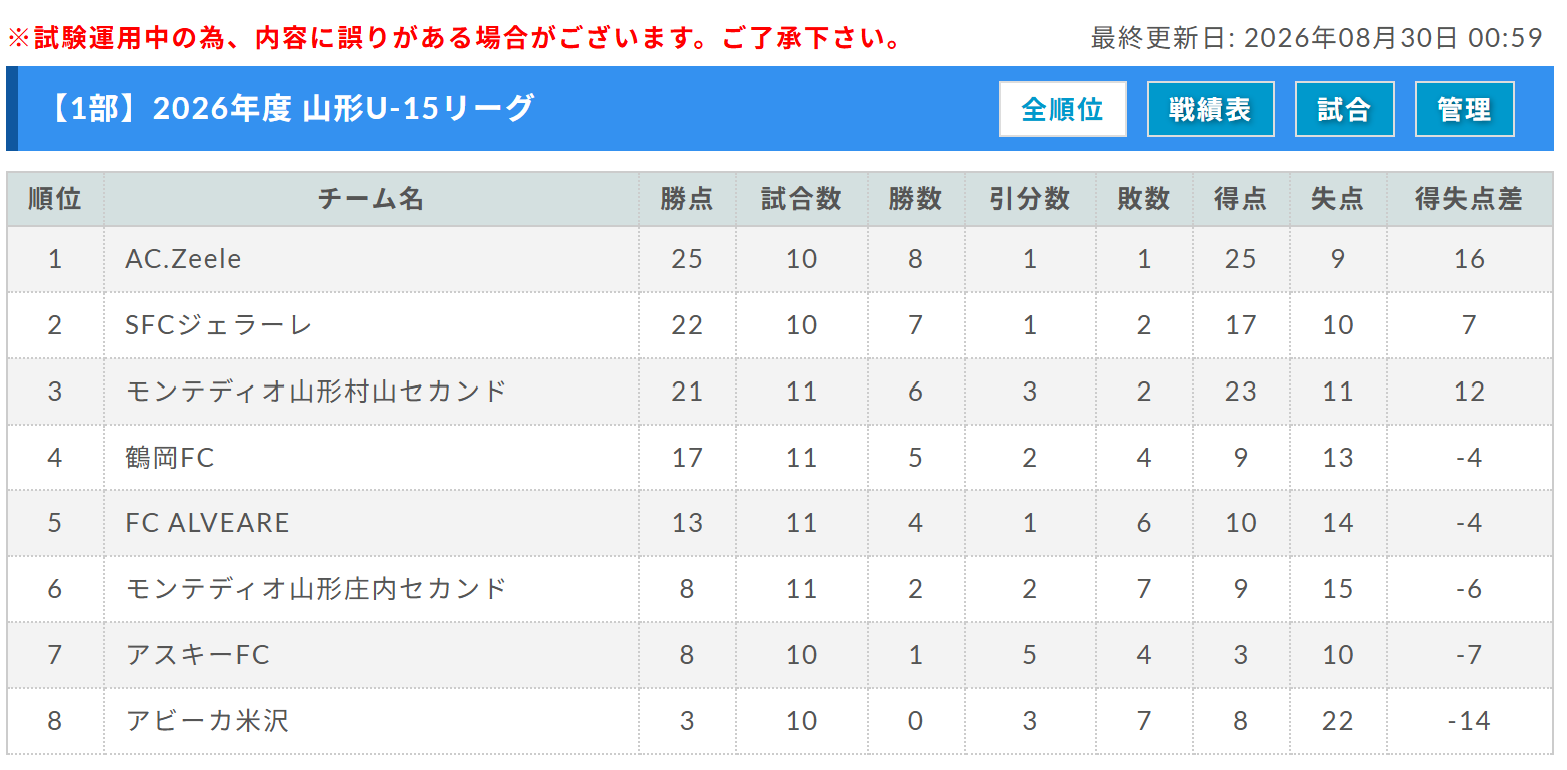Select モンテディオ山形村山セカンド team name

(316, 391)
